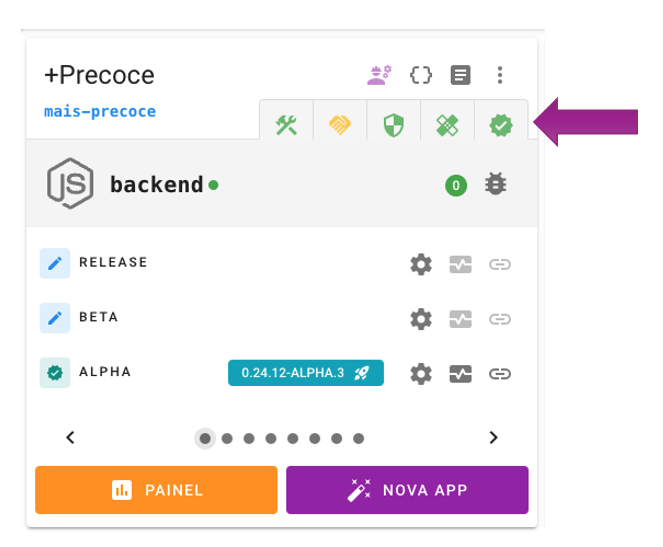Open the green bandage patch tab

(447, 125)
